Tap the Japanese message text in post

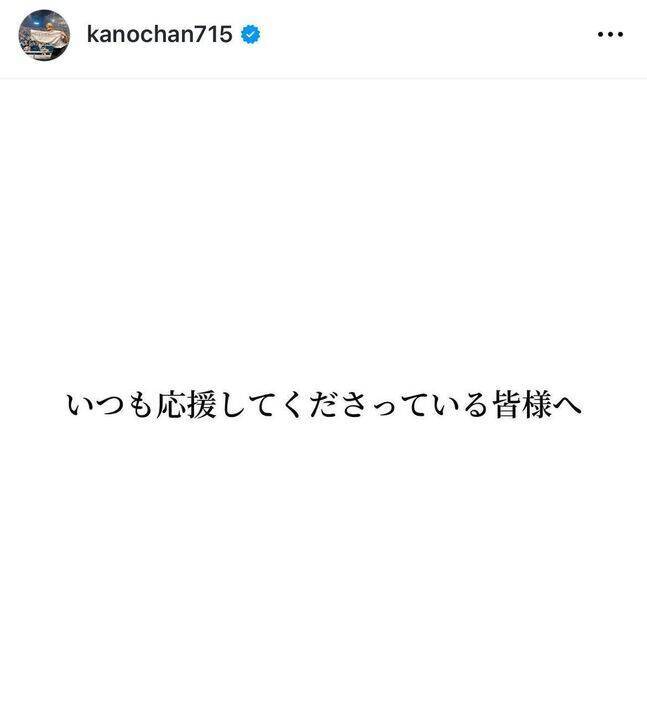pos(324,405)
